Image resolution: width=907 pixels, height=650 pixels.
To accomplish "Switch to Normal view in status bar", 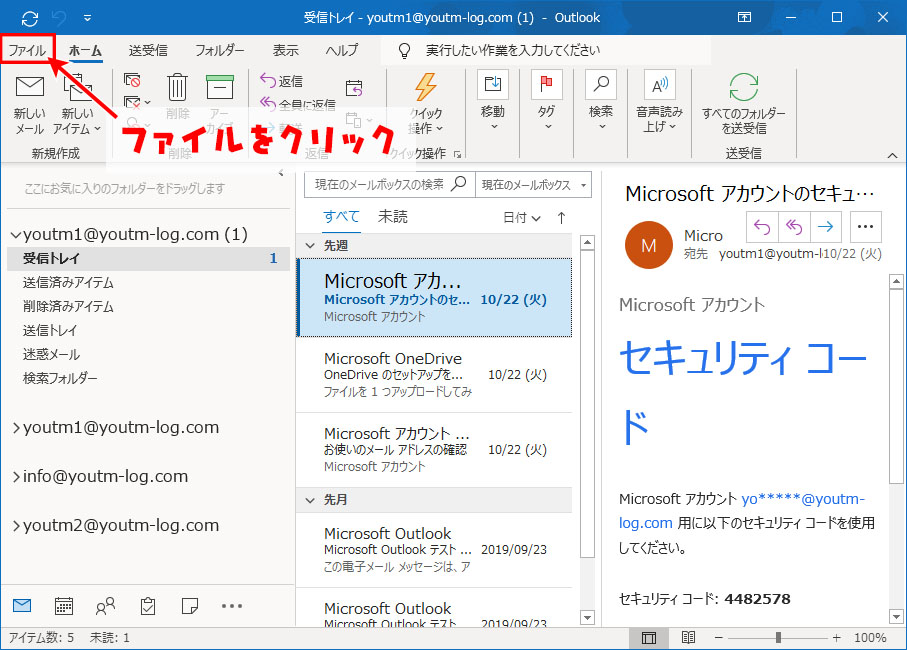I will click(x=649, y=638).
